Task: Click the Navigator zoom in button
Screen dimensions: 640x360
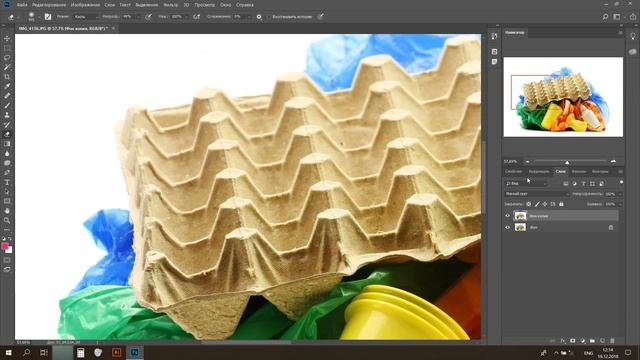Action: [613, 162]
